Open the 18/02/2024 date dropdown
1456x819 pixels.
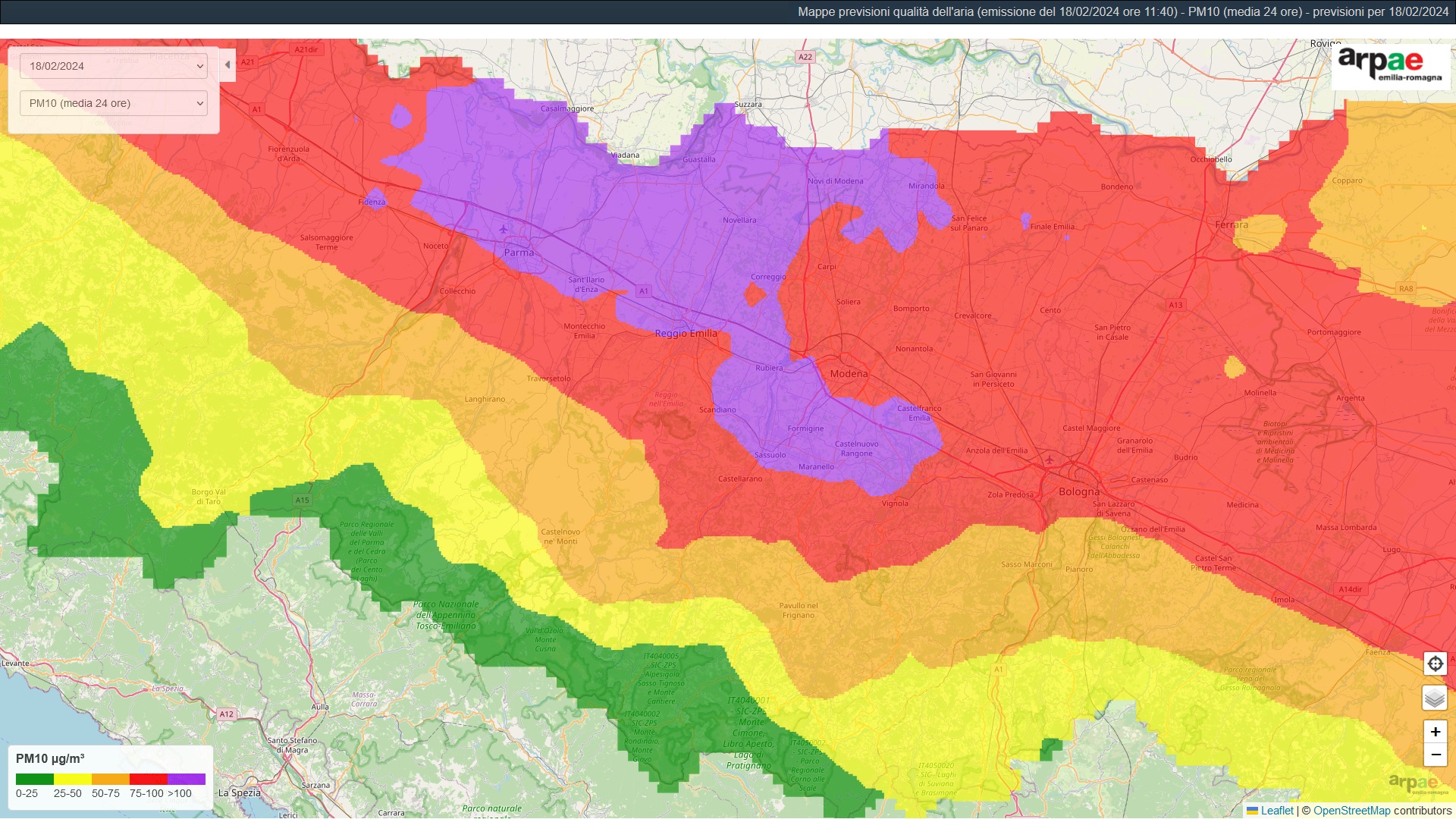114,66
